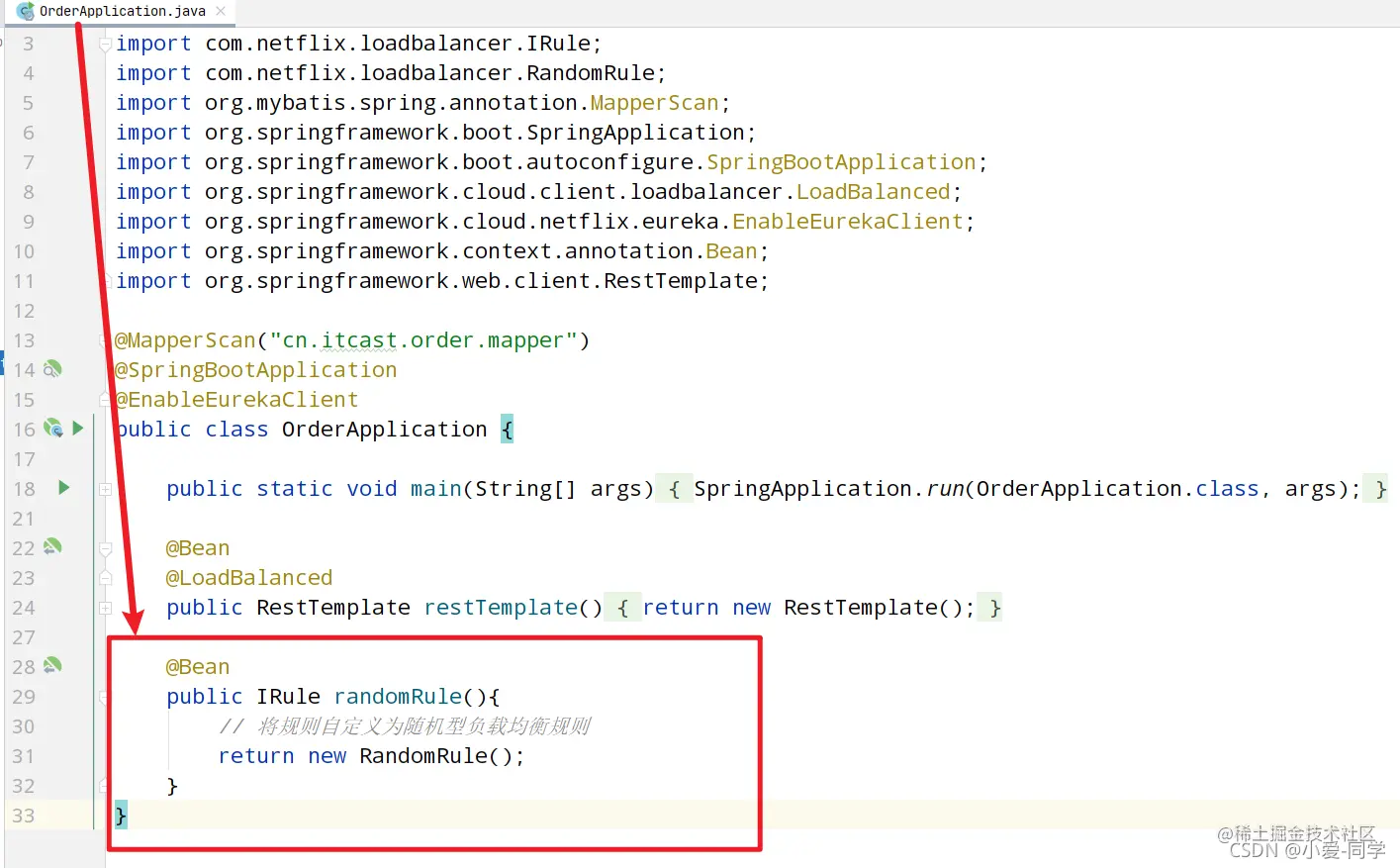1400x868 pixels.
Task: Click the OrderApplication class name on line 16
Action: point(385,430)
